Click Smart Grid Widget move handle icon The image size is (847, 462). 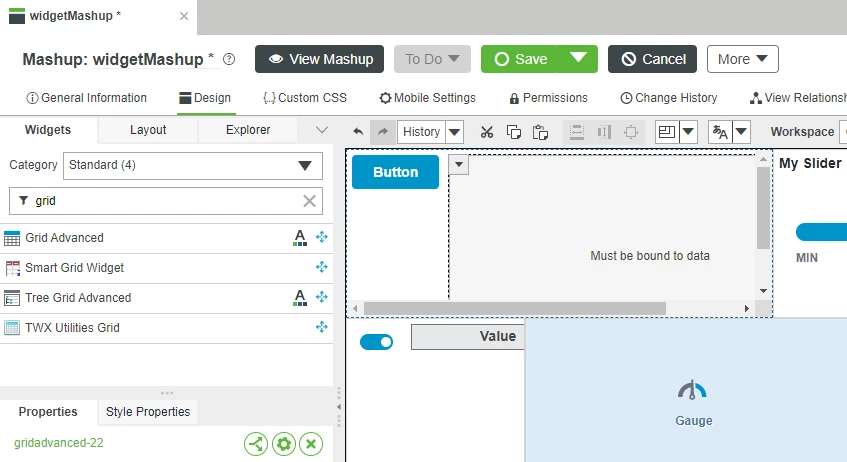pos(321,267)
